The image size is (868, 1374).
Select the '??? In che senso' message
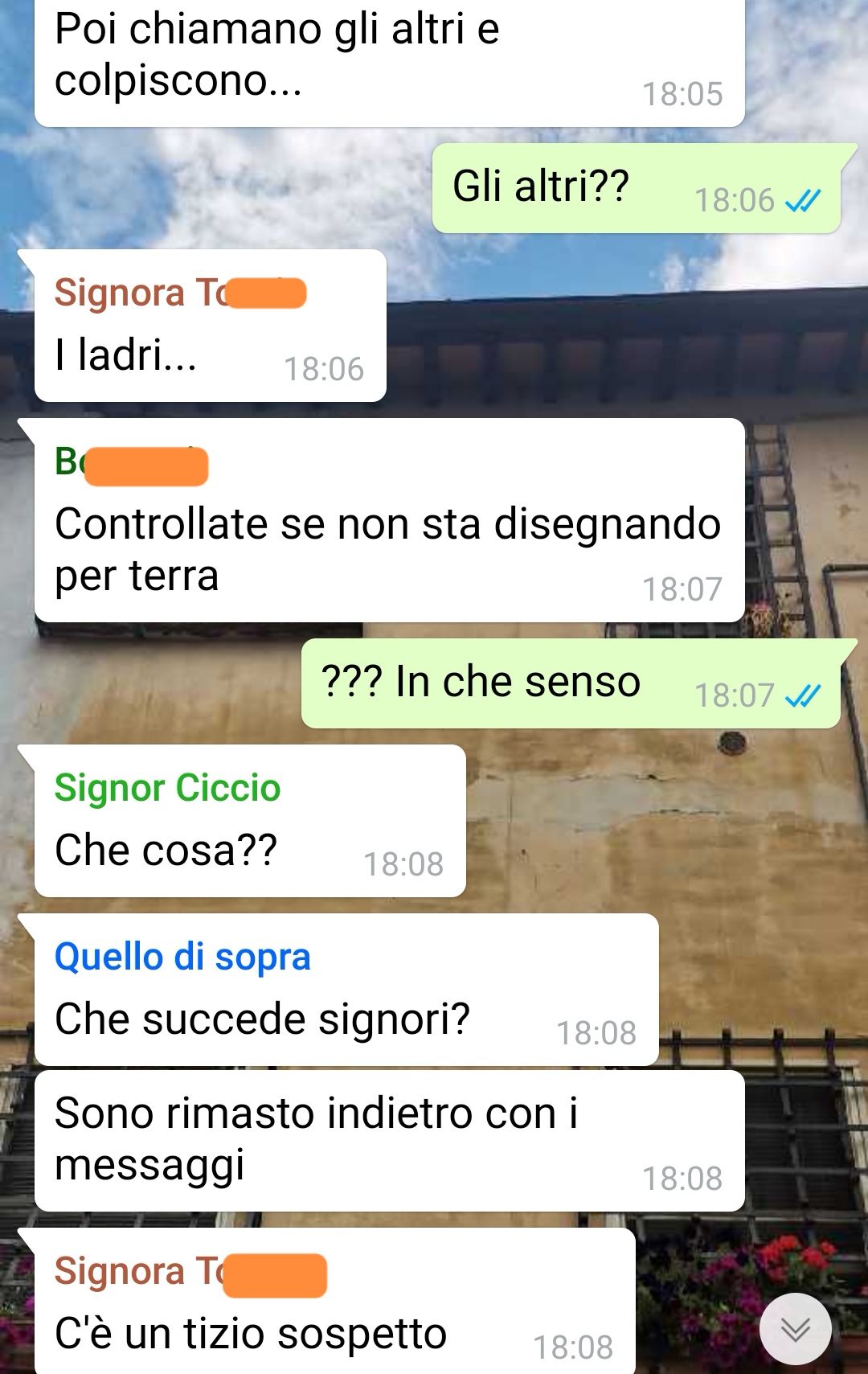pos(571,683)
